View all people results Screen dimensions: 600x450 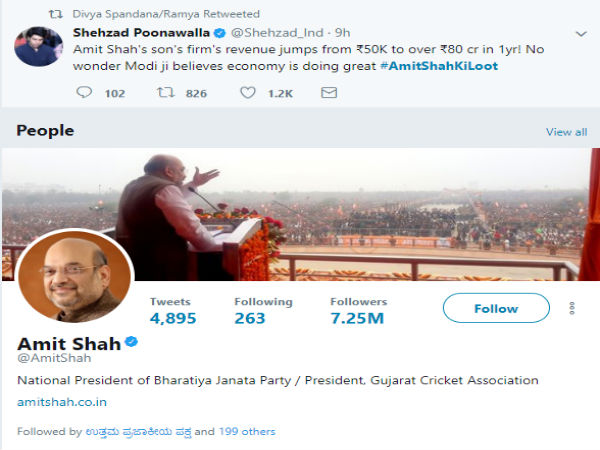click(x=566, y=131)
